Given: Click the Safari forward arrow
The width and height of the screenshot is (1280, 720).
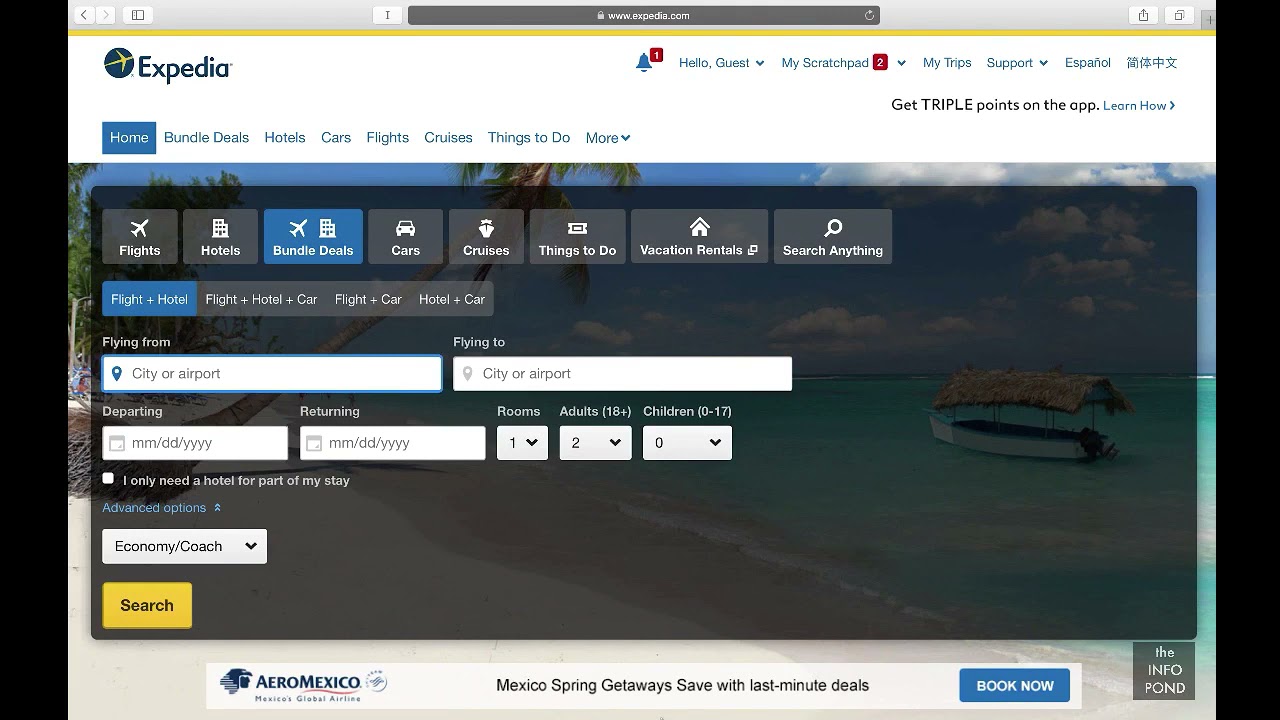Looking at the screenshot, I should tap(106, 15).
